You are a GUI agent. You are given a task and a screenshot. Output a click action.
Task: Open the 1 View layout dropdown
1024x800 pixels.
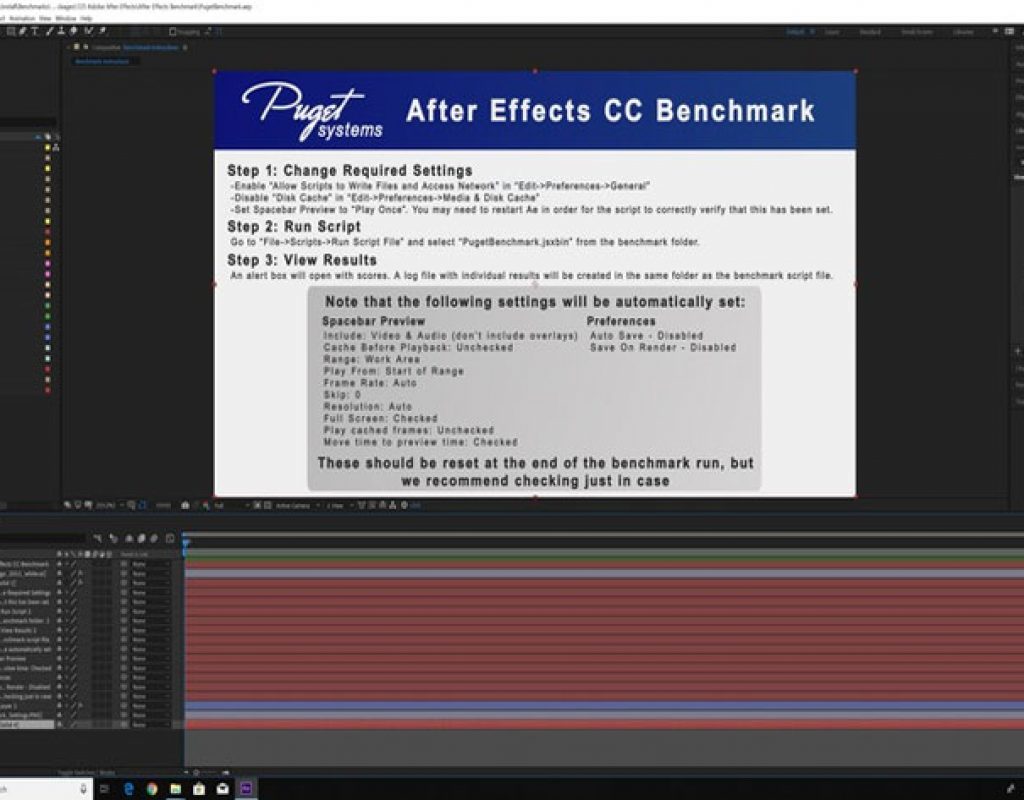tap(338, 505)
